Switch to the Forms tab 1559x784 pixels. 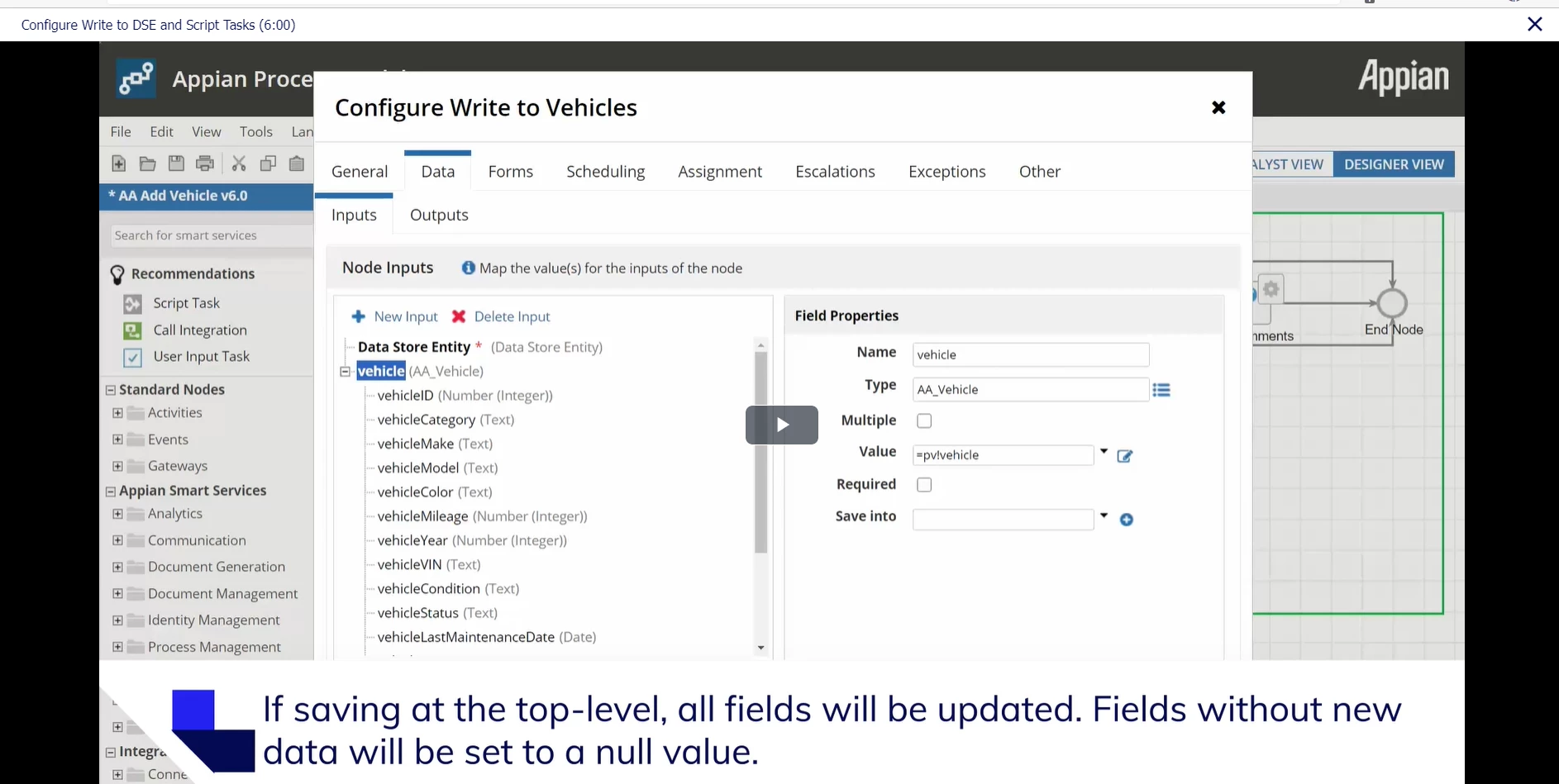click(511, 172)
